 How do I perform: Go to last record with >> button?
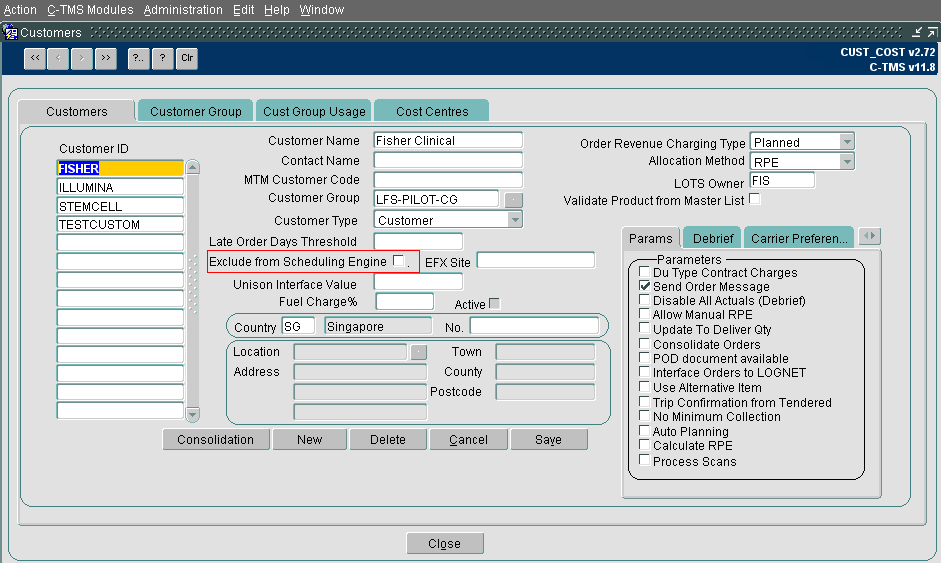click(x=106, y=58)
